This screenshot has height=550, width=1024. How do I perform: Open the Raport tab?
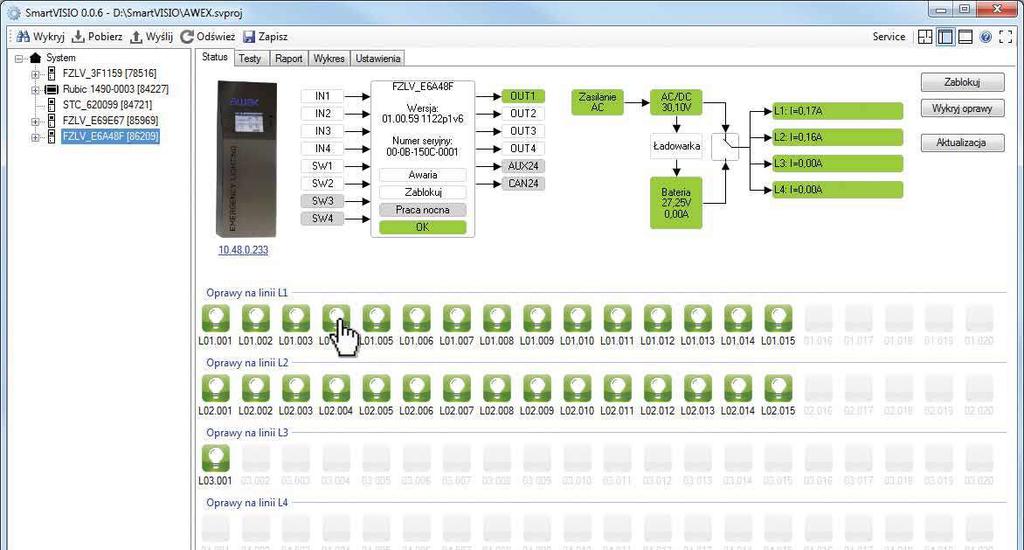click(x=288, y=58)
